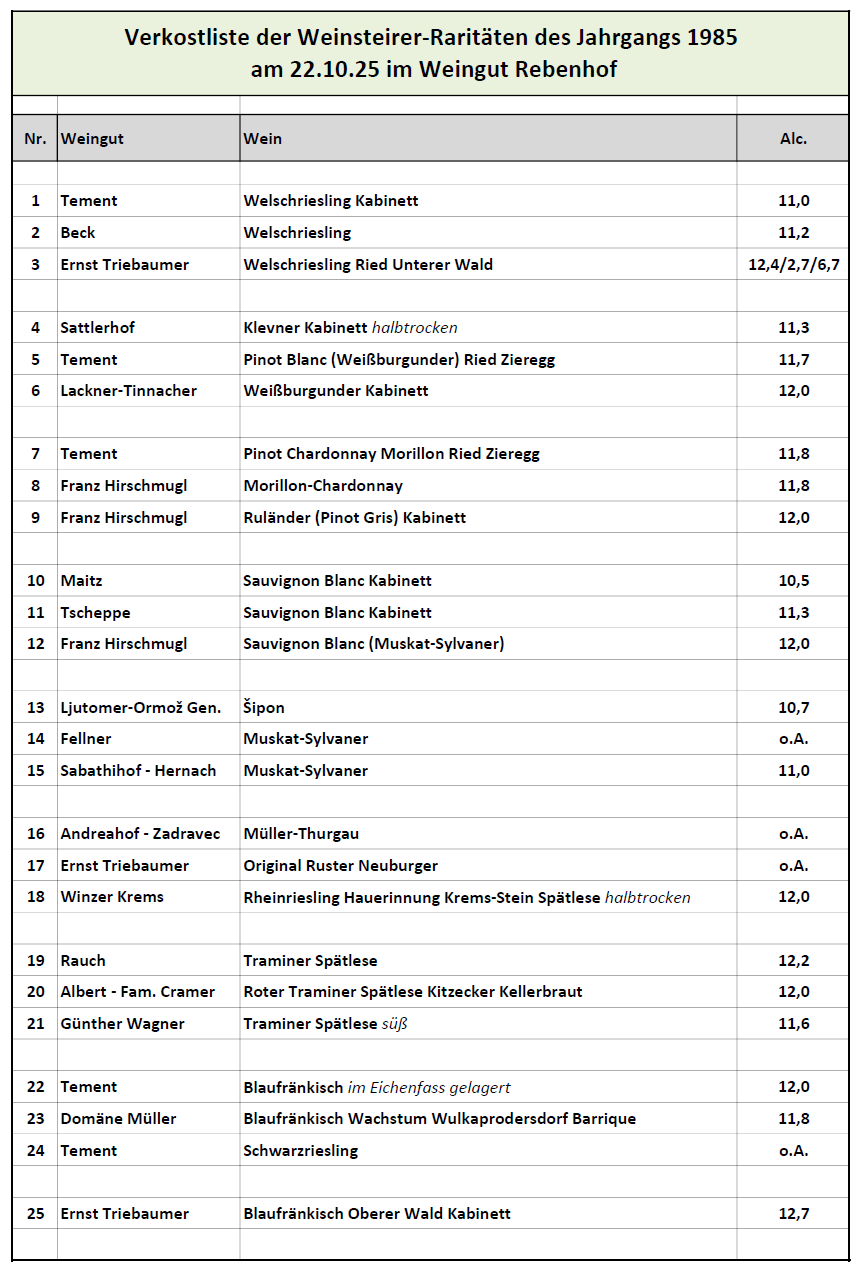Click 'Ruländer (Pinot Gris) Kabinett' cell
Viewport: 861px width, 1275px height.
click(354, 518)
